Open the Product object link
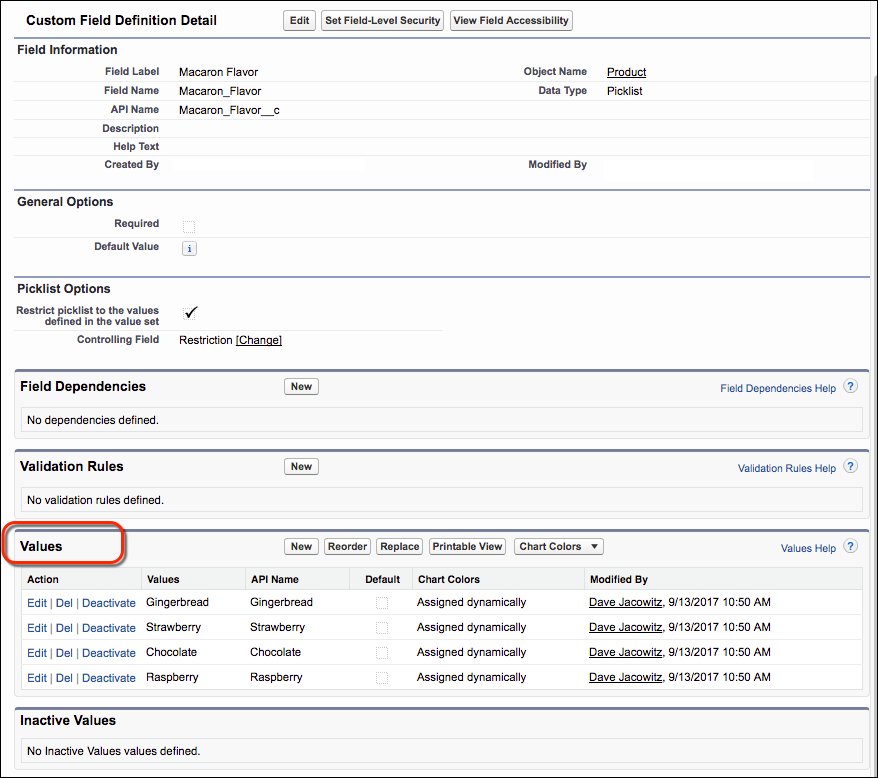The width and height of the screenshot is (878, 778). (626, 71)
